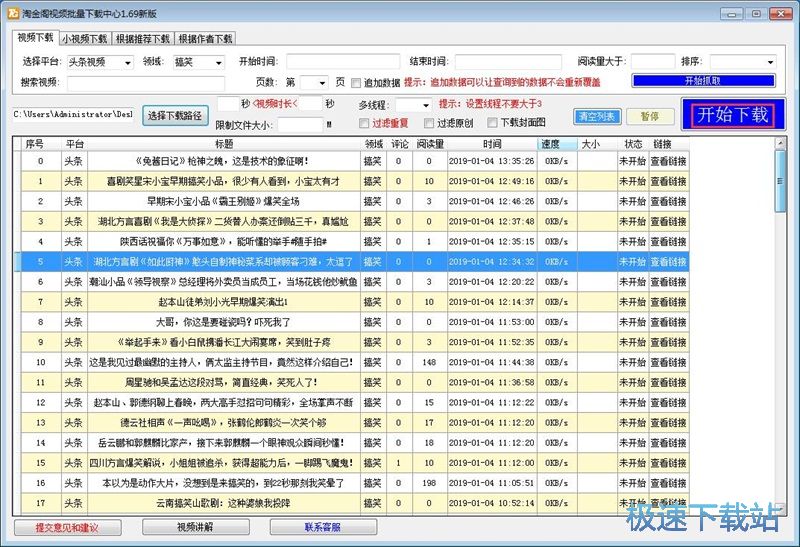Switch to the 视频下载 tab
This screenshot has width=800, height=547.
[x=35, y=37]
